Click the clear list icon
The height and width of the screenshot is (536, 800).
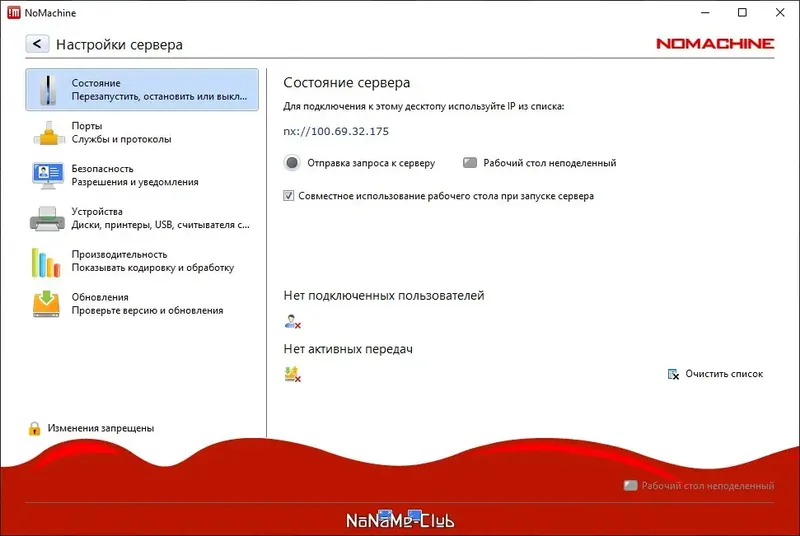coord(673,374)
